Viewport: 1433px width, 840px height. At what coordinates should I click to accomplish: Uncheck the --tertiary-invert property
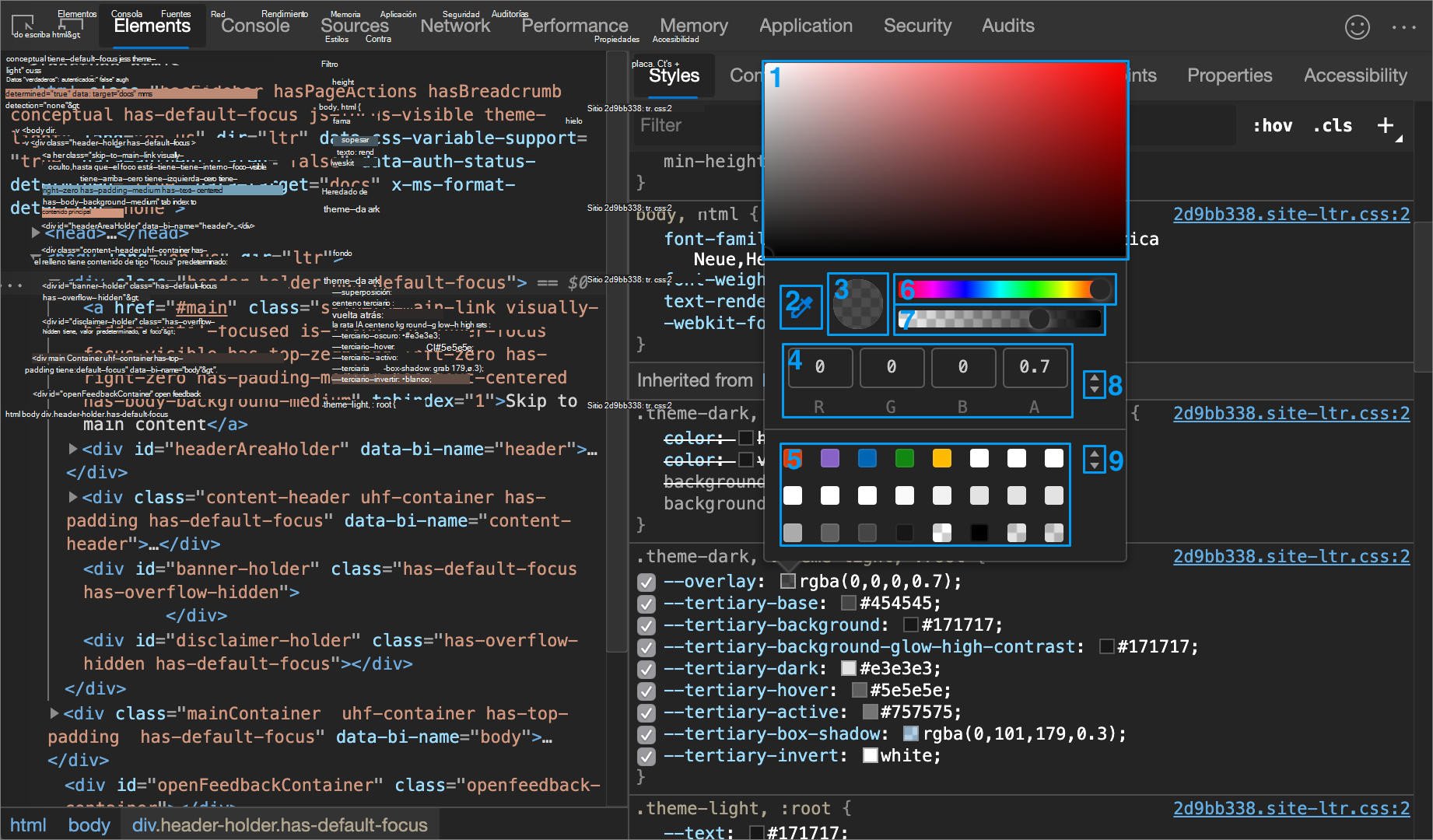(646, 755)
